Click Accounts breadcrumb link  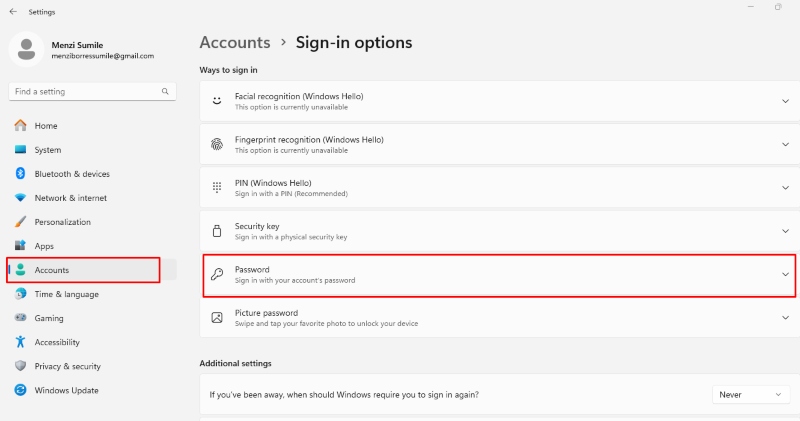point(235,42)
